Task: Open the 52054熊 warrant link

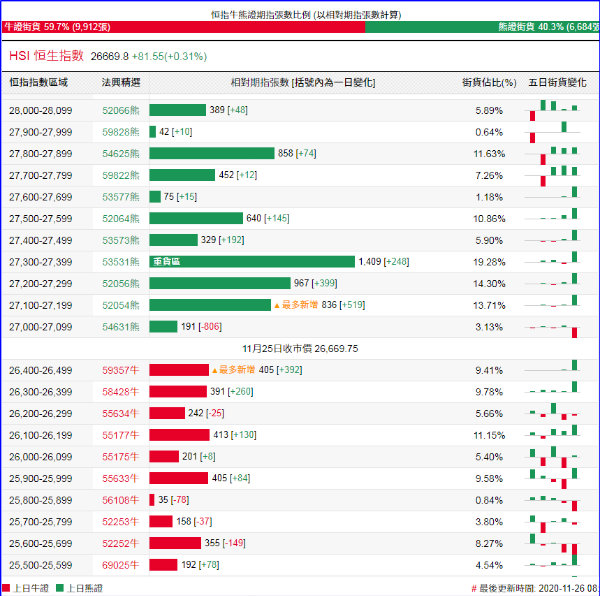Action: 121,306
